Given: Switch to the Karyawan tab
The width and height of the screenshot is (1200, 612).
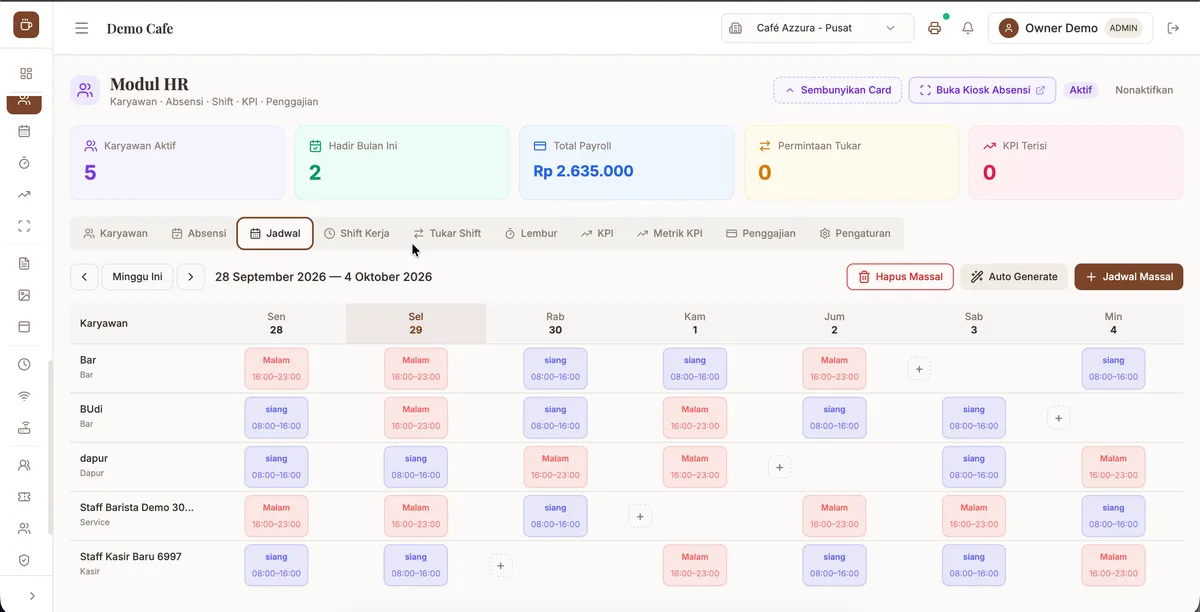Looking at the screenshot, I should pyautogui.click(x=116, y=233).
